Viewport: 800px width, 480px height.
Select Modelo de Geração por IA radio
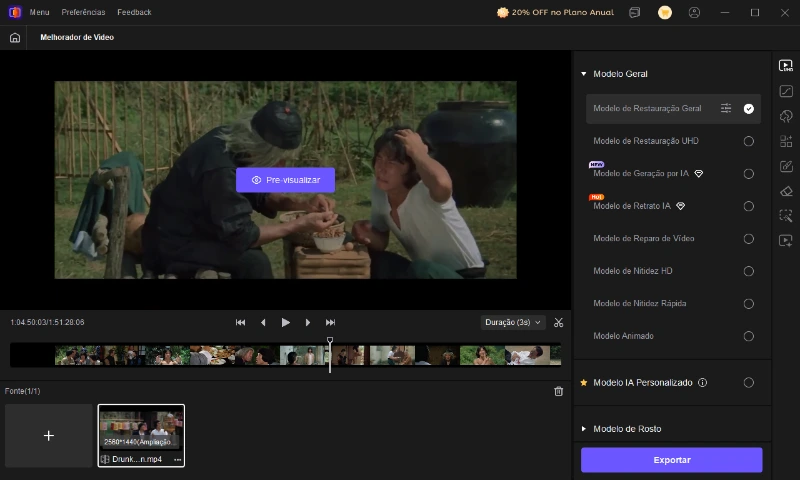tap(748, 174)
